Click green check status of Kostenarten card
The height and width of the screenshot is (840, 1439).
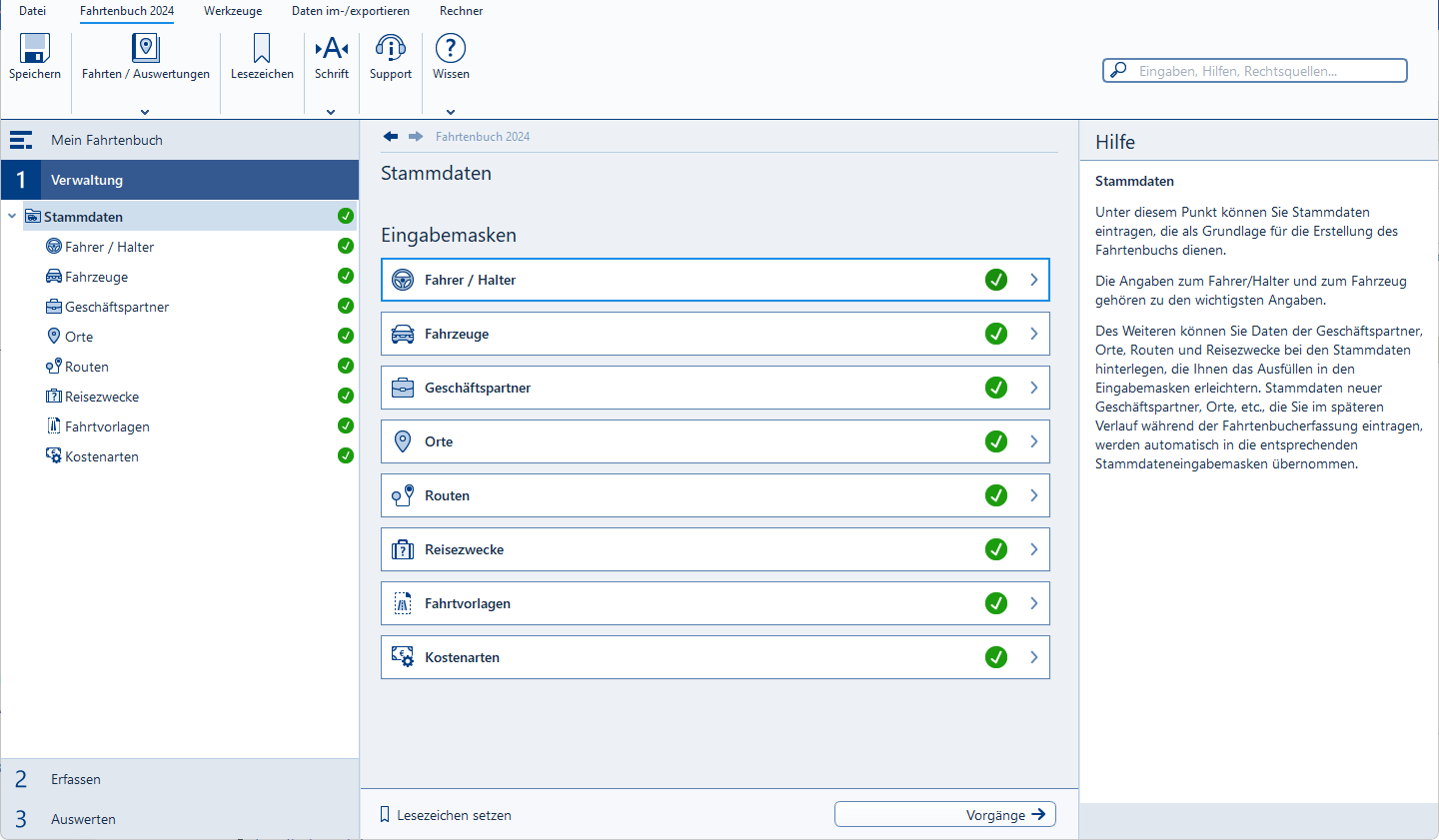tap(996, 657)
